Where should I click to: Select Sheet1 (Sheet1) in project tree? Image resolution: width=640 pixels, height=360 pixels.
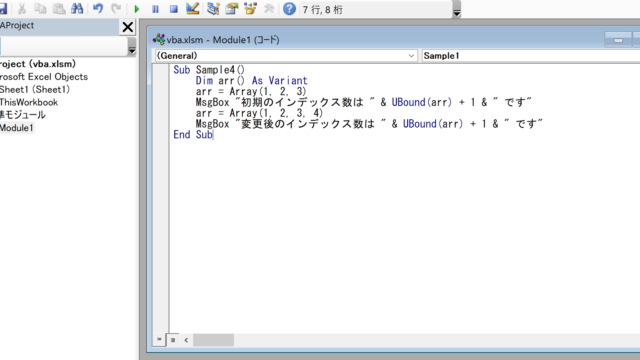(x=35, y=89)
